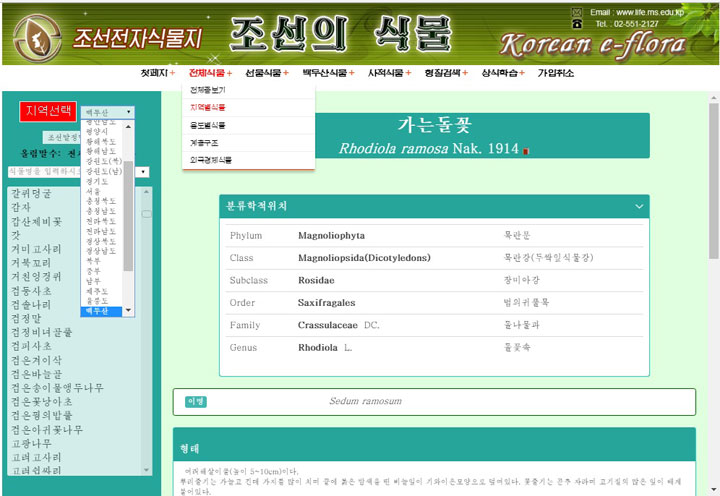Click the email envelope icon in header
Viewport: 720px width, 496px height.
click(x=577, y=12)
